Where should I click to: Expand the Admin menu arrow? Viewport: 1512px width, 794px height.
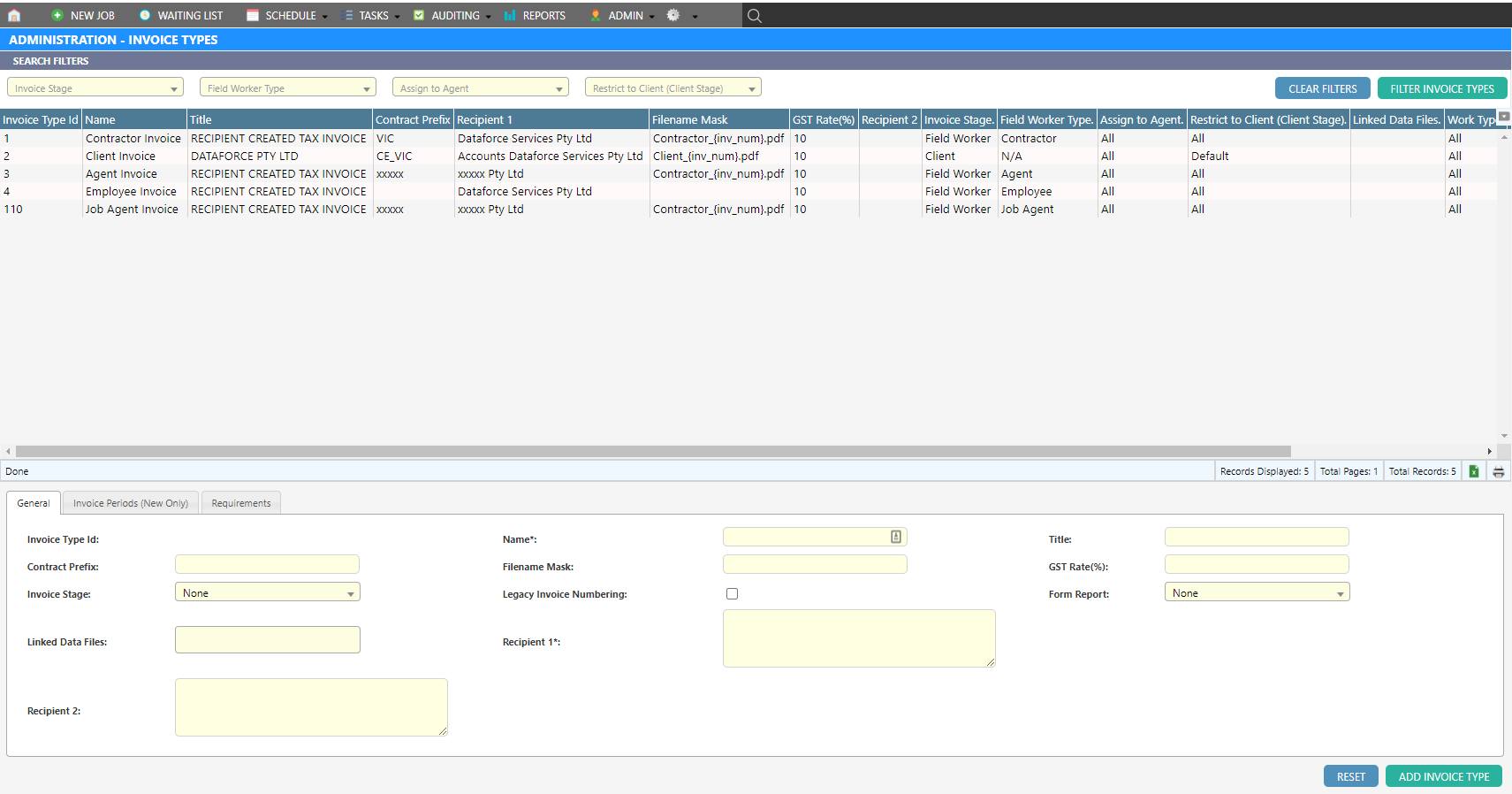[x=651, y=17]
